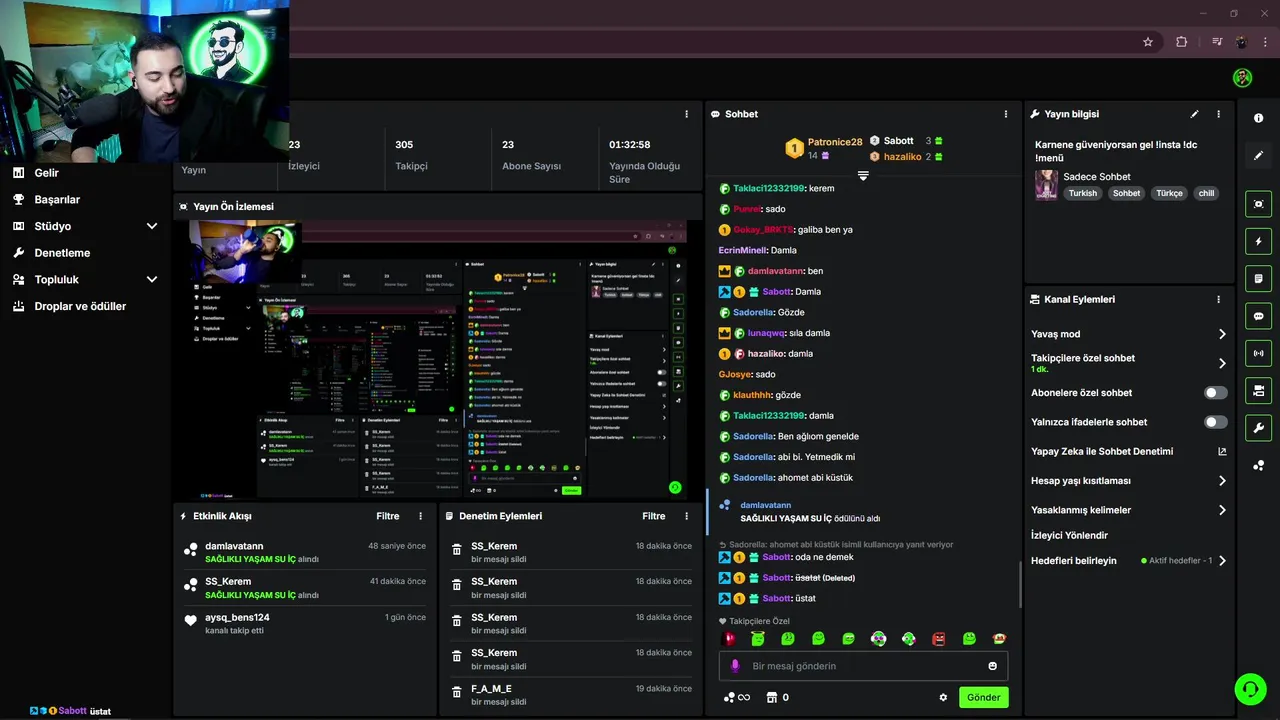Open Droplar ve ödüller in sidebar
The height and width of the screenshot is (720, 1280).
point(80,306)
